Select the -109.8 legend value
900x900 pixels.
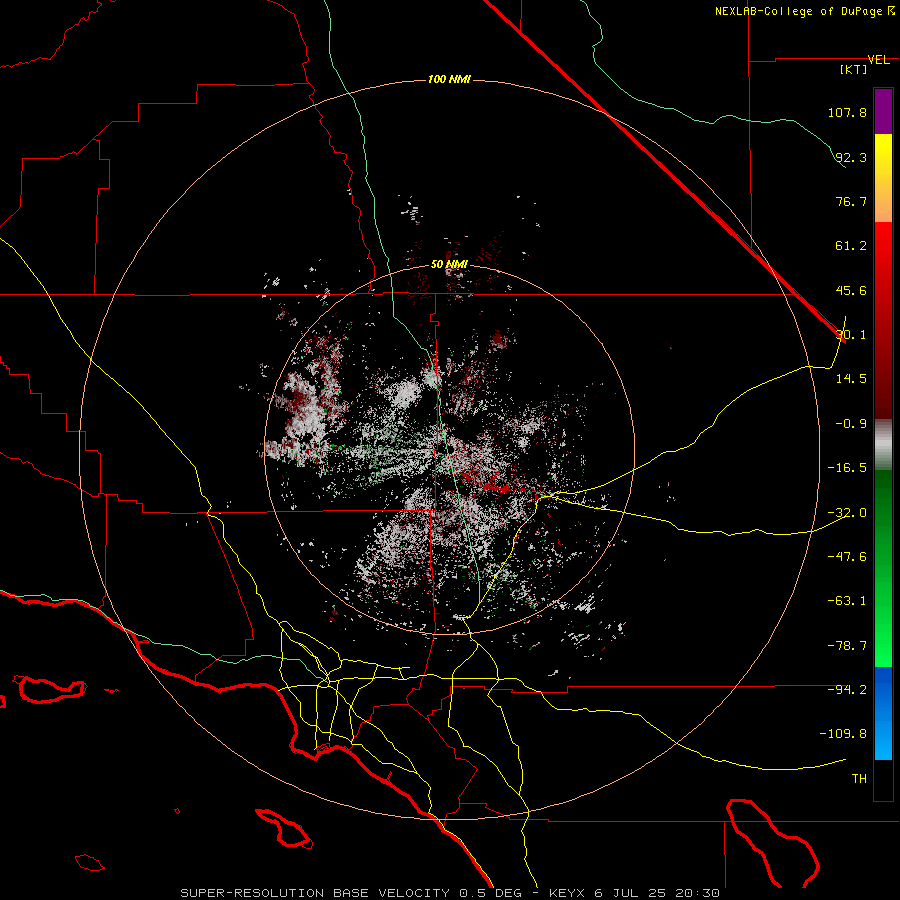point(844,734)
